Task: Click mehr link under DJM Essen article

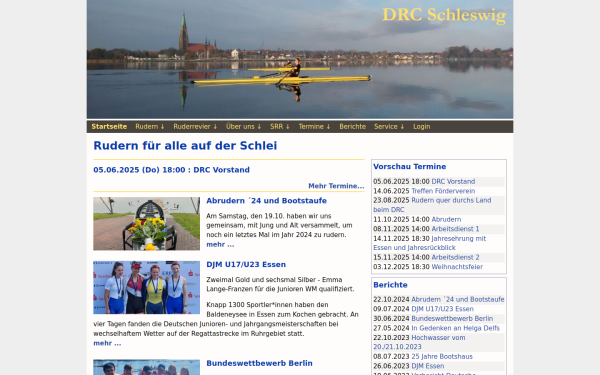Action: pyautogui.click(x=107, y=343)
